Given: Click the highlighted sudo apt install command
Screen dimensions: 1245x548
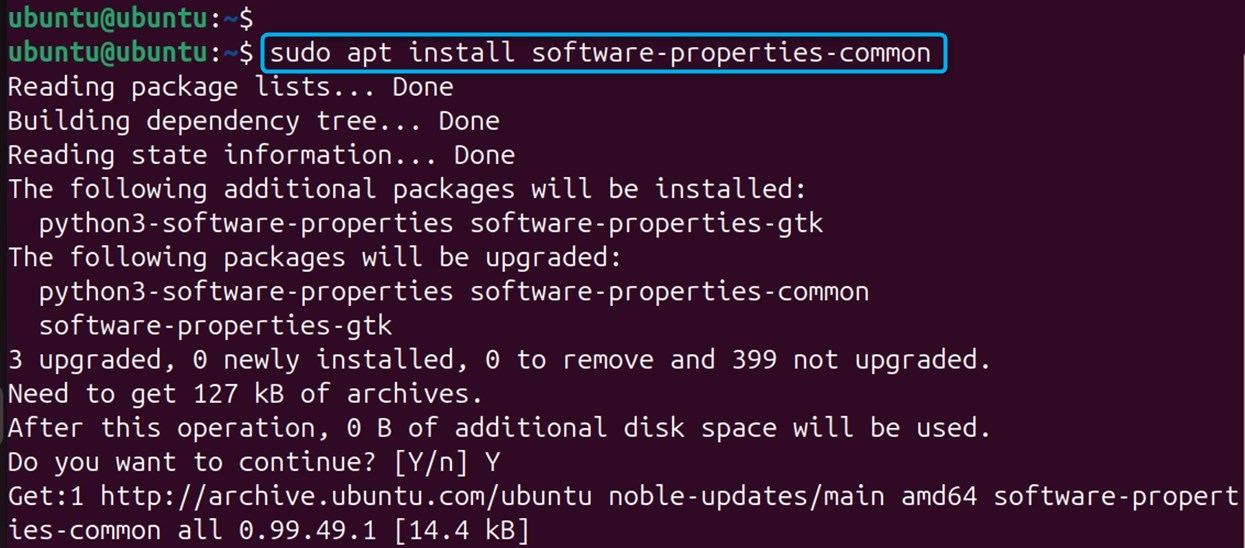Looking at the screenshot, I should point(601,52).
